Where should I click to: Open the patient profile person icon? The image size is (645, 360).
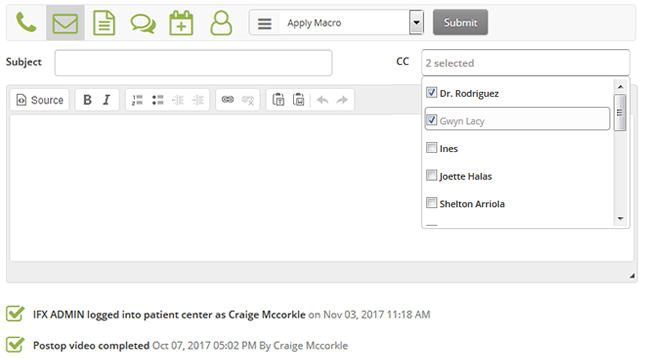pos(221,23)
